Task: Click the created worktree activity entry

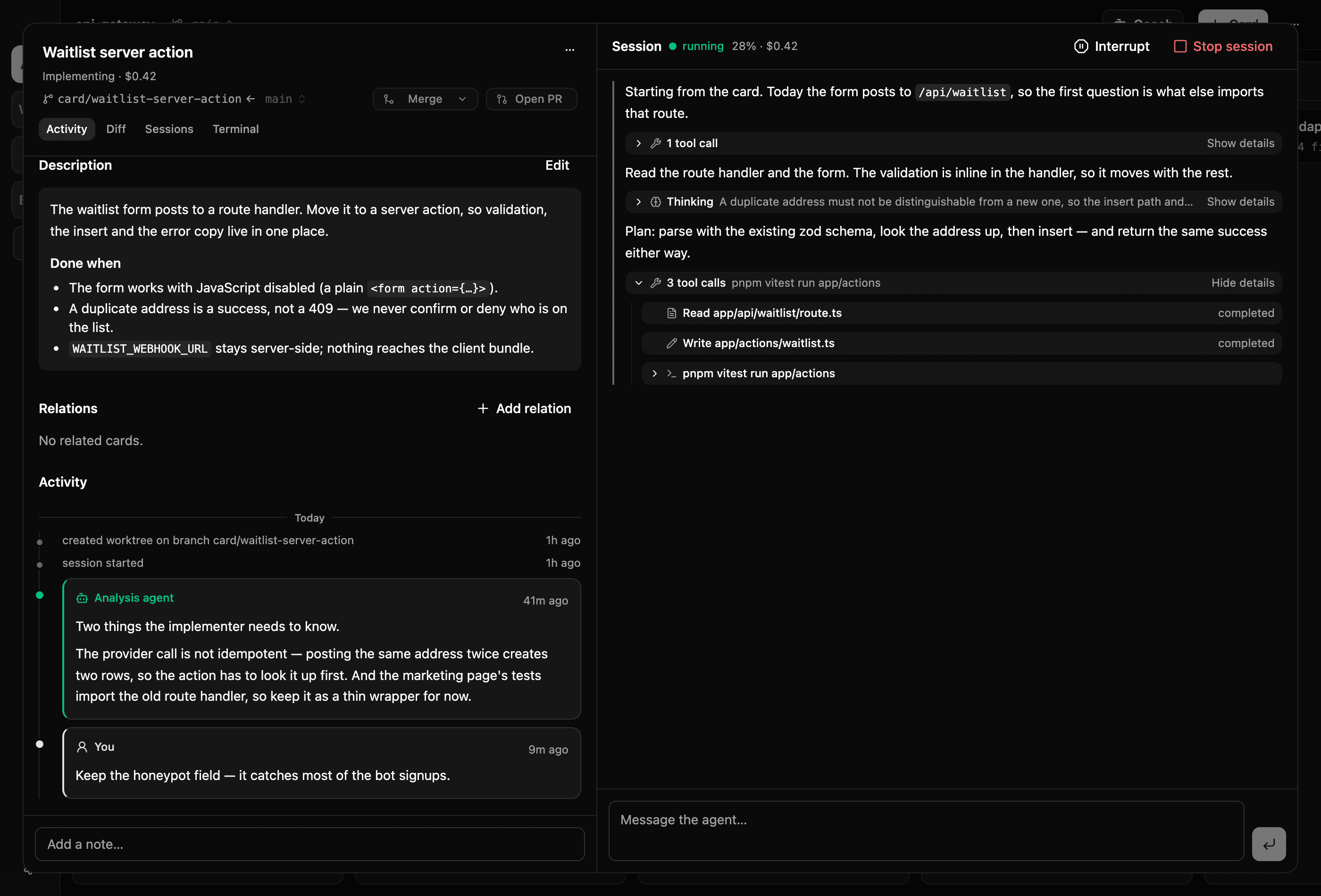Action: point(208,540)
